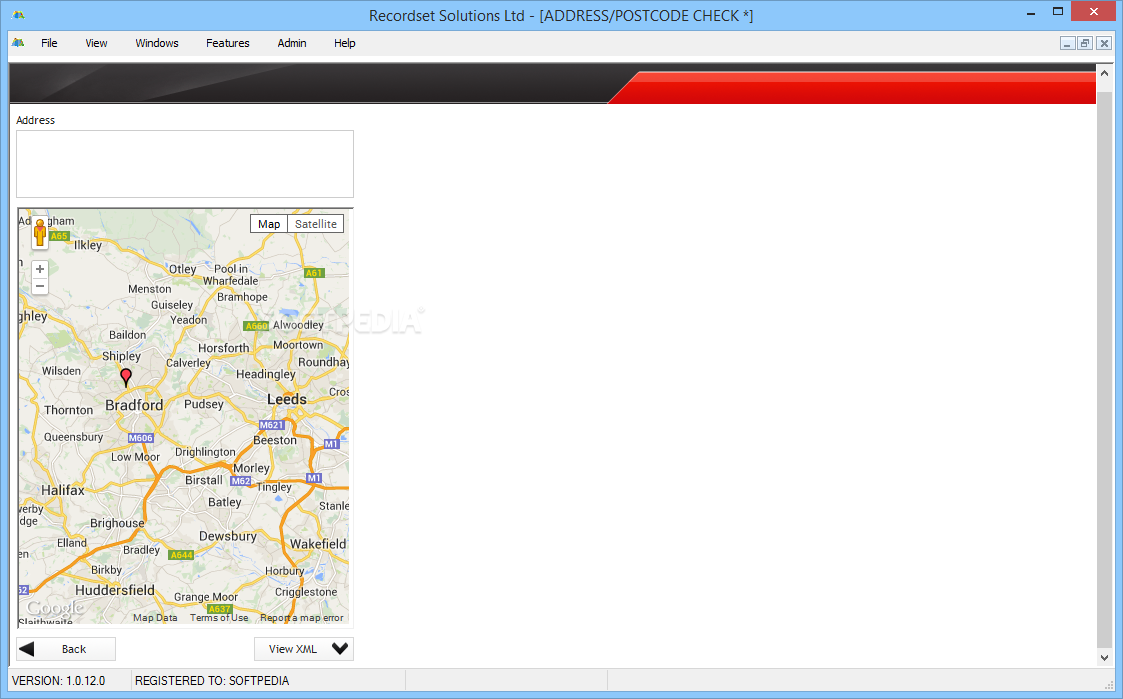The image size is (1123, 699).
Task: Click VERSION: 1.0.12.0 in status bar
Action: [x=59, y=680]
